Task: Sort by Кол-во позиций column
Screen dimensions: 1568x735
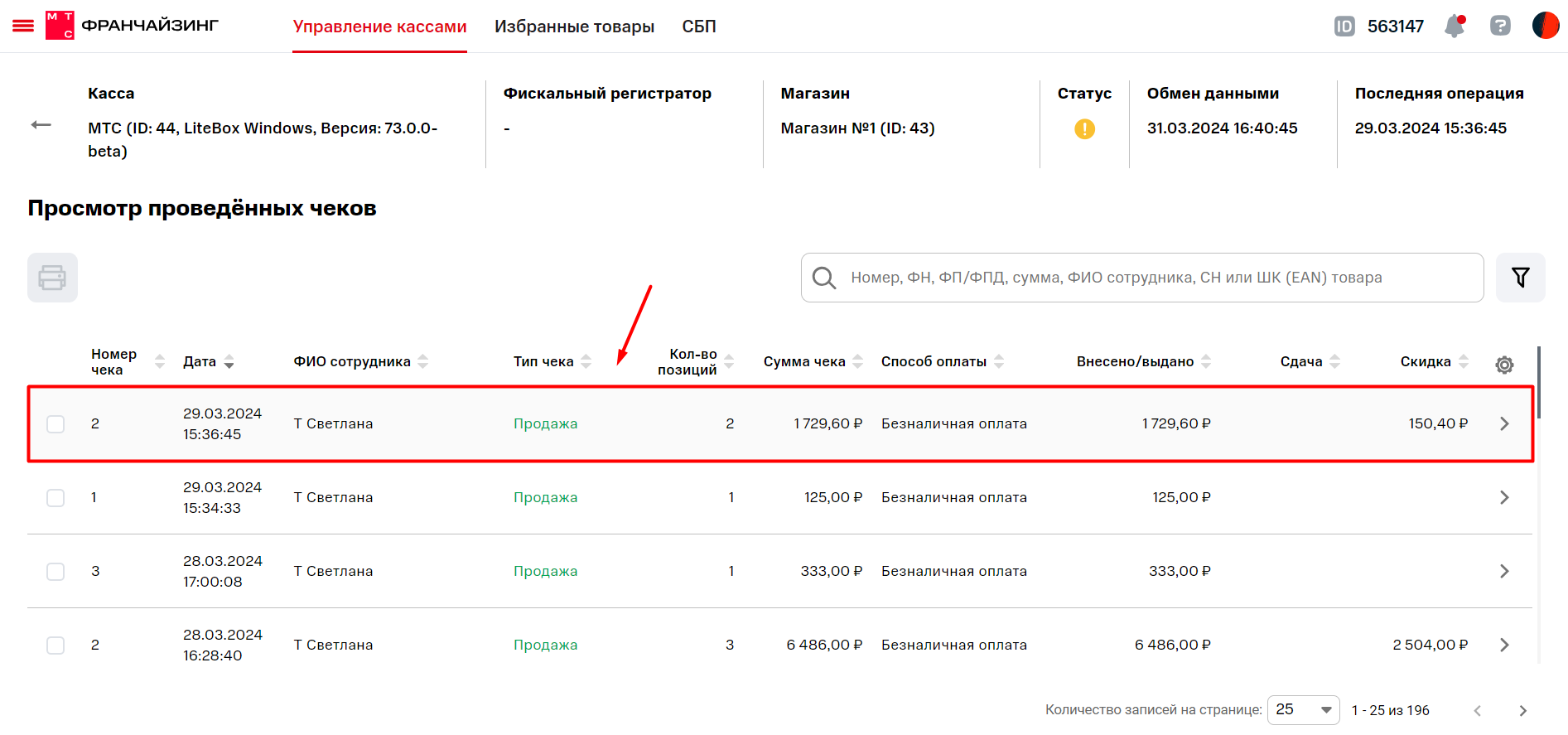Action: [729, 361]
